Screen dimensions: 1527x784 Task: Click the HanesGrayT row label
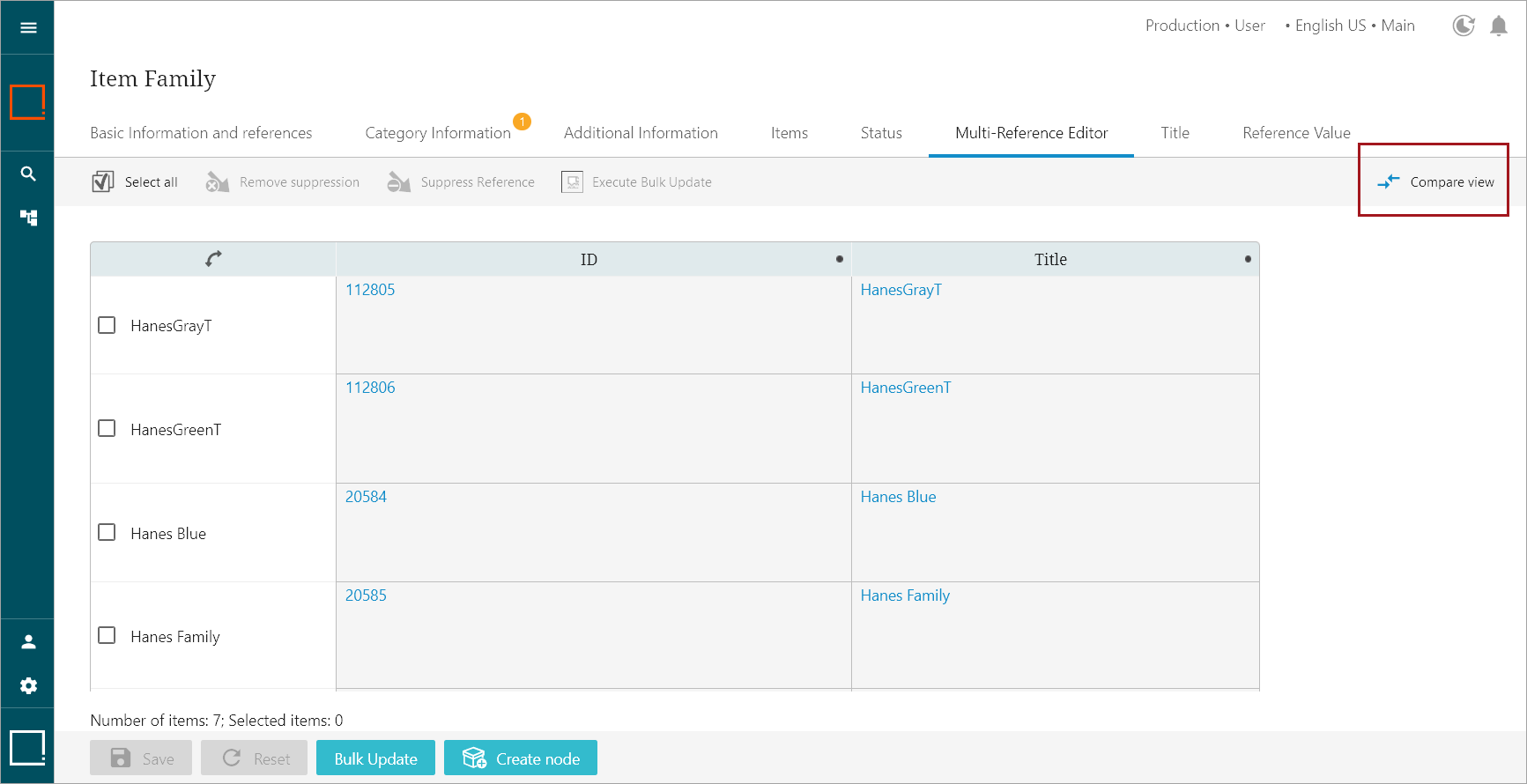(171, 326)
